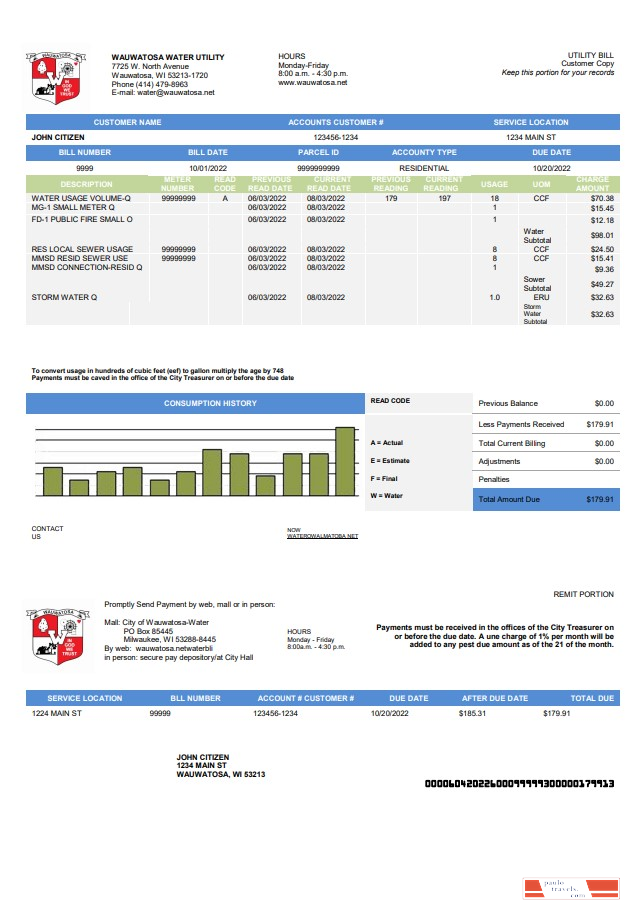Click the F = Final read code

pyautogui.click(x=383, y=479)
